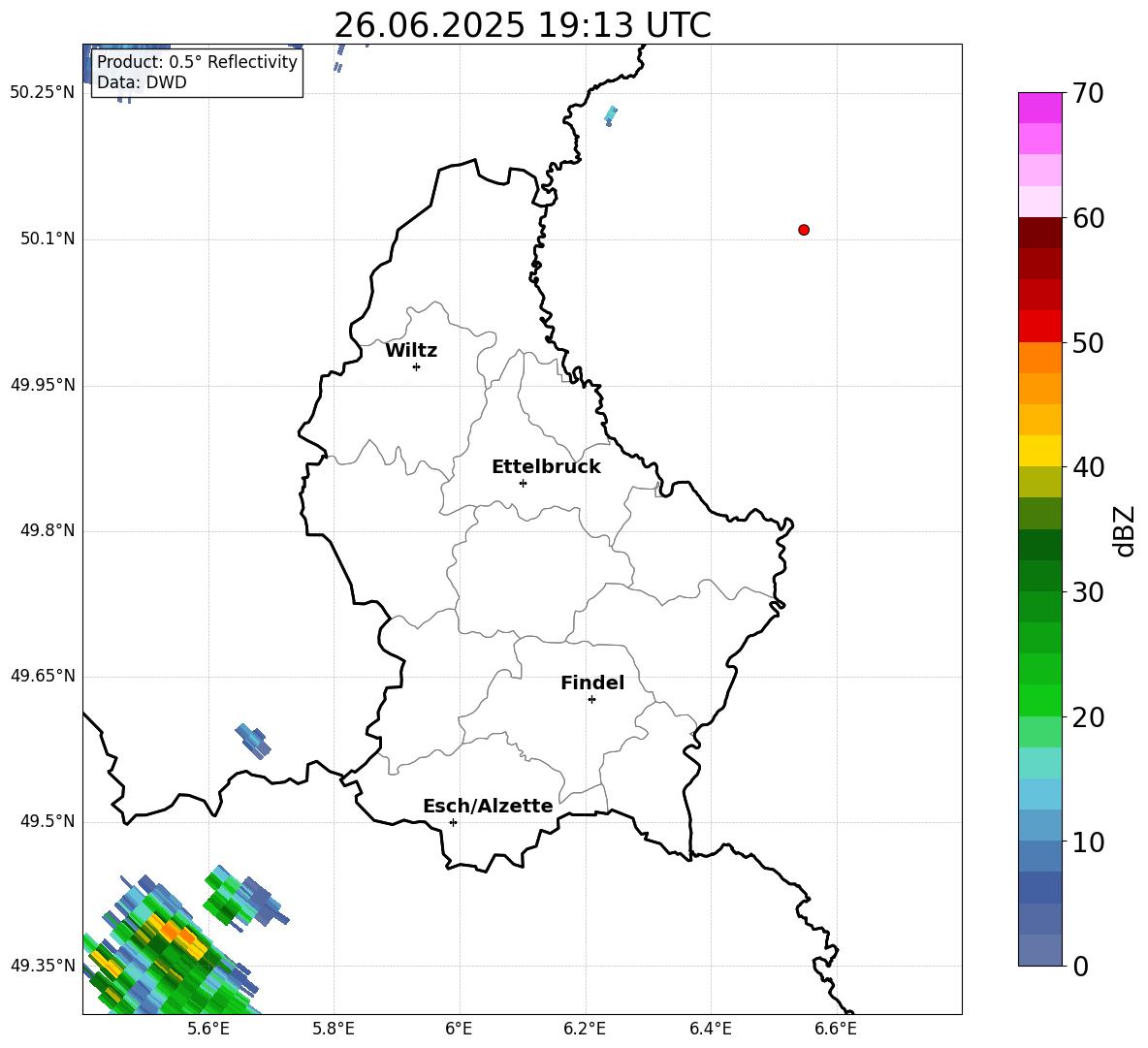Click the Wiltz station cross marker

[417, 366]
